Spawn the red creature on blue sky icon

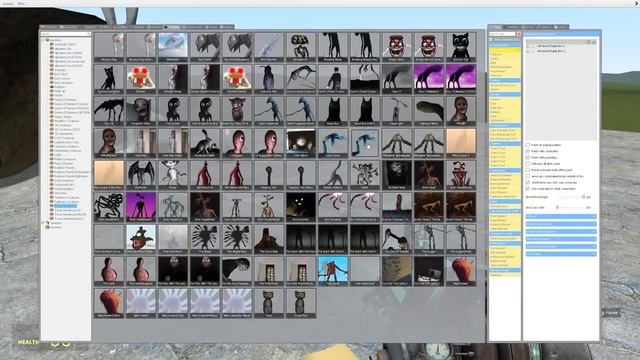pyautogui.click(x=333, y=270)
